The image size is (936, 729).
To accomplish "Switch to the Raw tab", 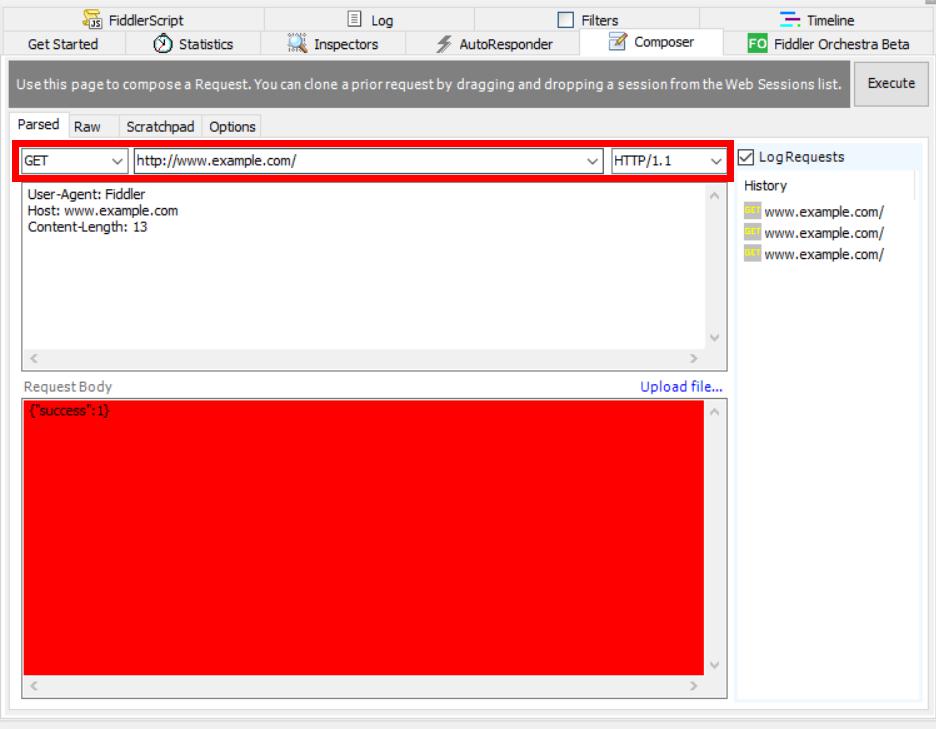I will point(87,127).
